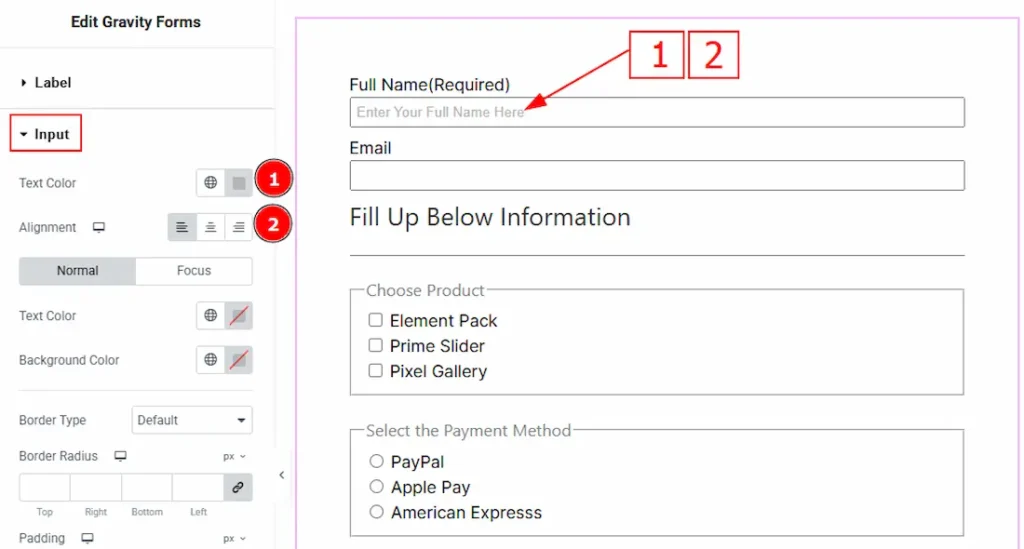Tick the Pixel Gallery checkbox
The width and height of the screenshot is (1024, 549).
tap(376, 370)
